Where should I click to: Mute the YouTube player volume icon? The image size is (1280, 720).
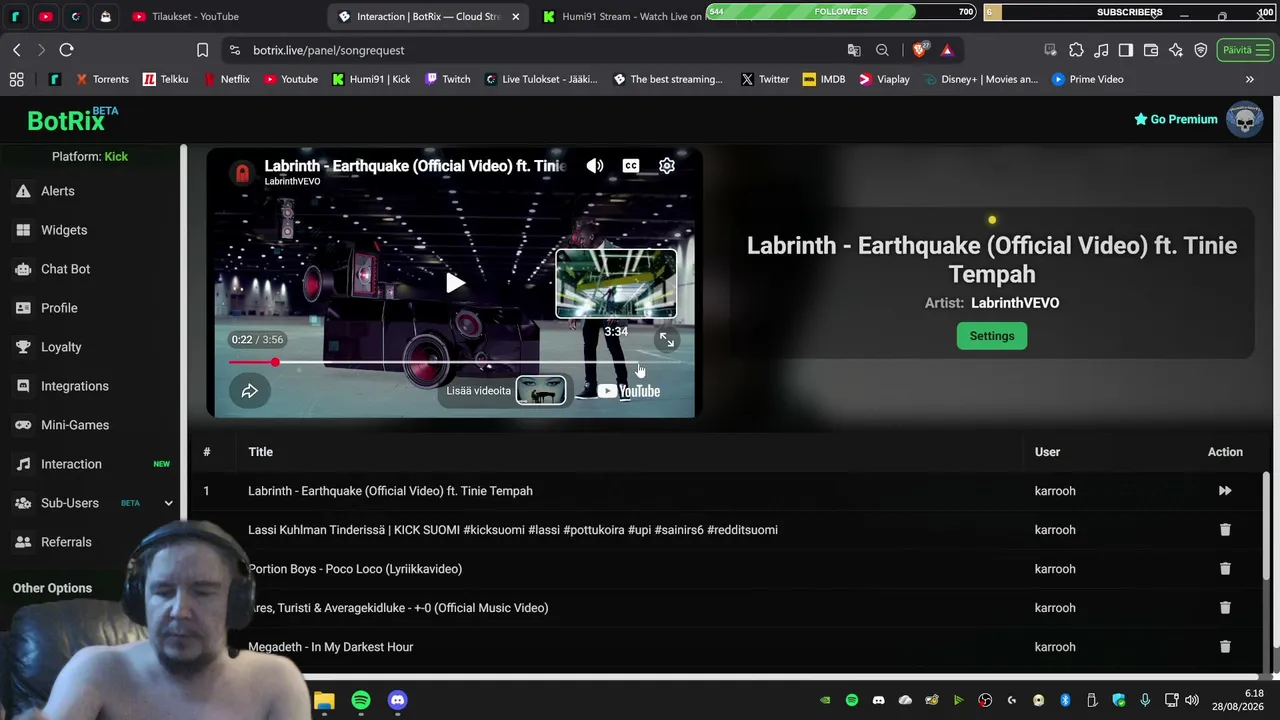coord(595,166)
